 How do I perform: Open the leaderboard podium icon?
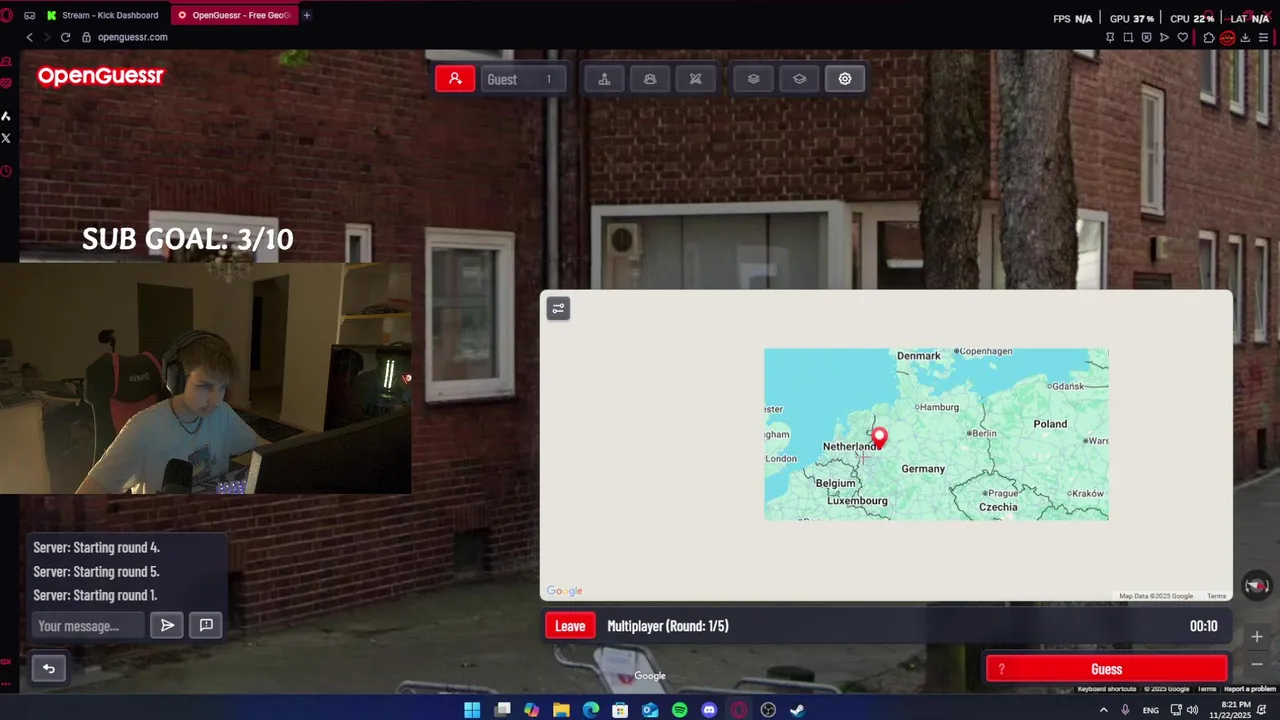604,79
